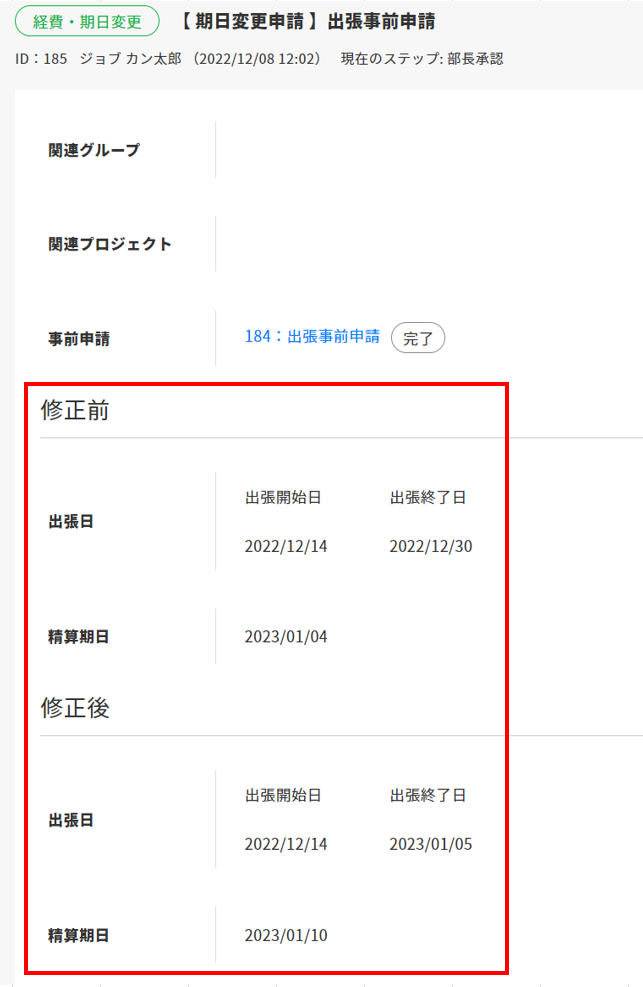Select the 関連プロジェクト field label

[x=110, y=244]
